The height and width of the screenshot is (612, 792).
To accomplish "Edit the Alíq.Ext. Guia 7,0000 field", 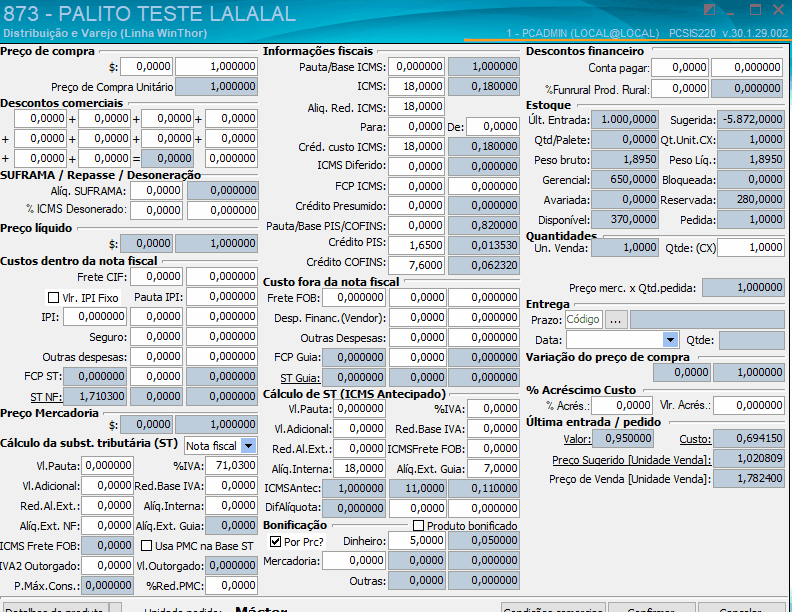I will pos(493,469).
